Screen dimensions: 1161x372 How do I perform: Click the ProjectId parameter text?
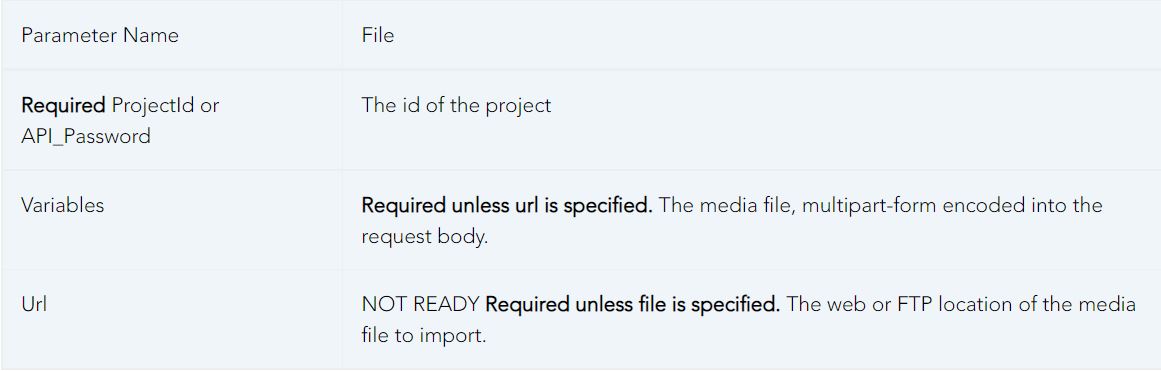click(x=153, y=105)
